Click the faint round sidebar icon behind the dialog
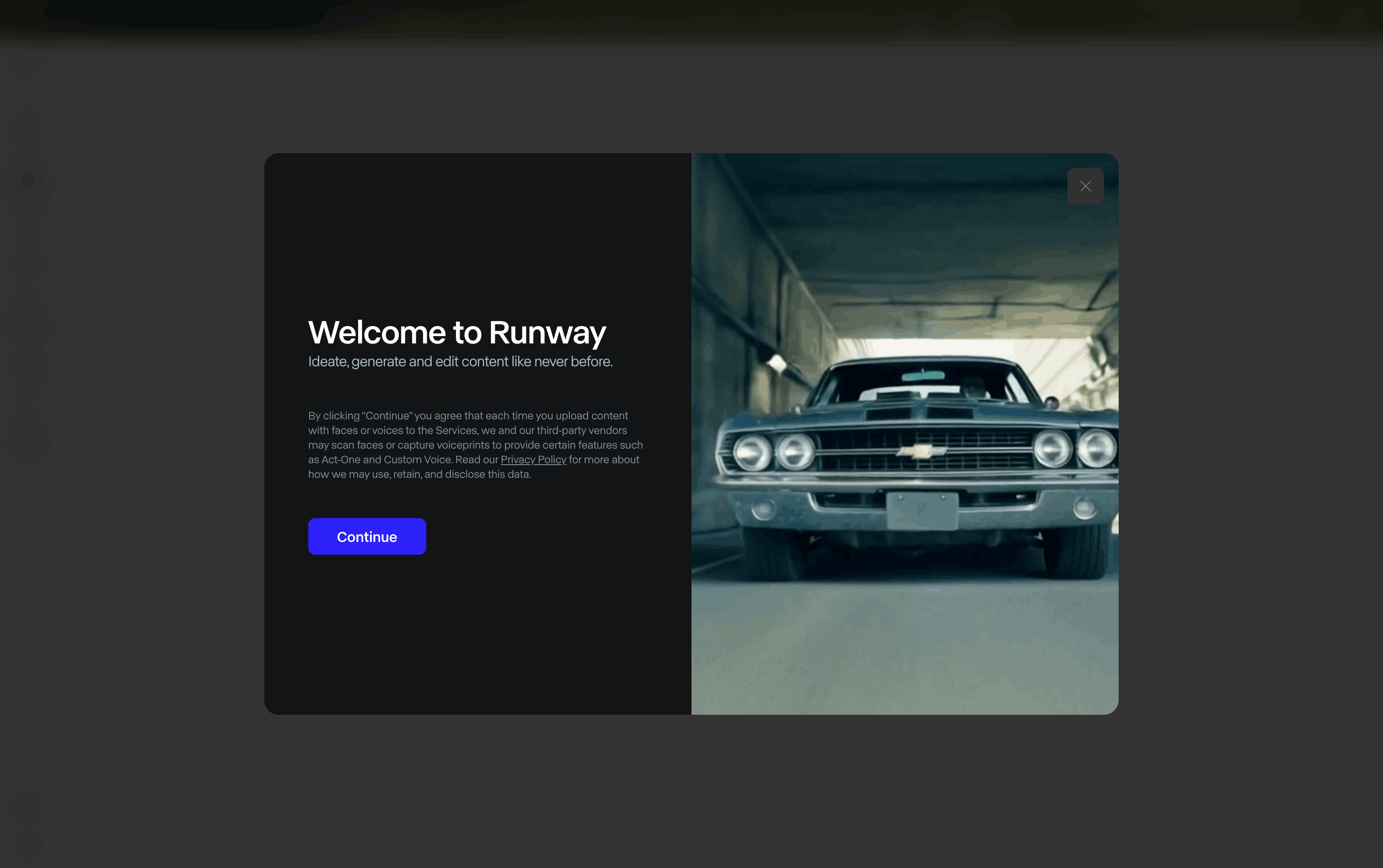 click(x=27, y=181)
